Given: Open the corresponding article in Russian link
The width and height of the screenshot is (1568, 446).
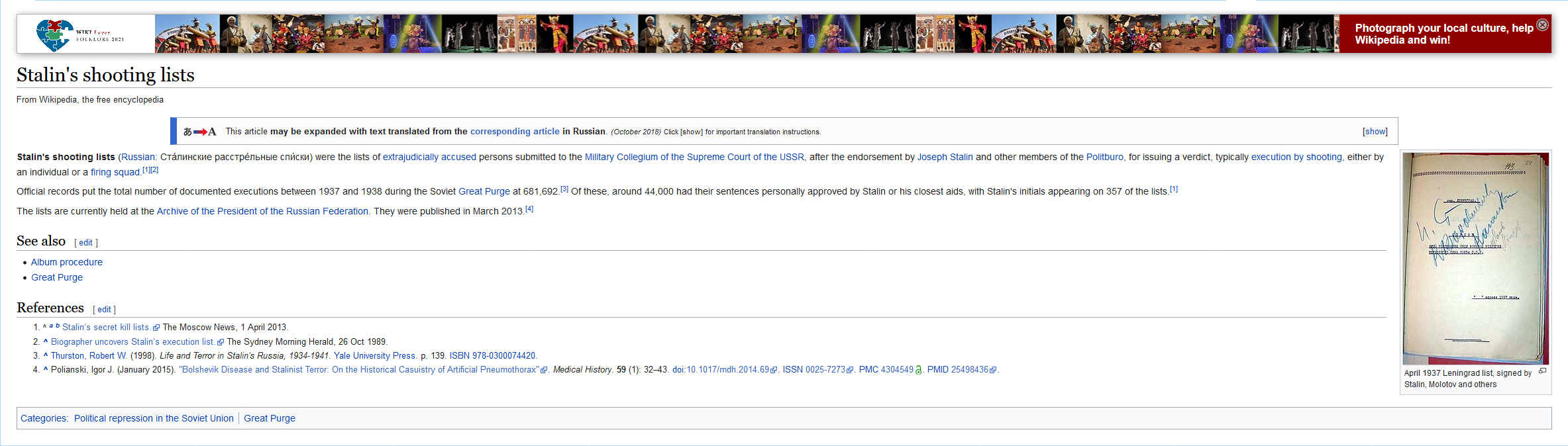Looking at the screenshot, I should pos(515,132).
